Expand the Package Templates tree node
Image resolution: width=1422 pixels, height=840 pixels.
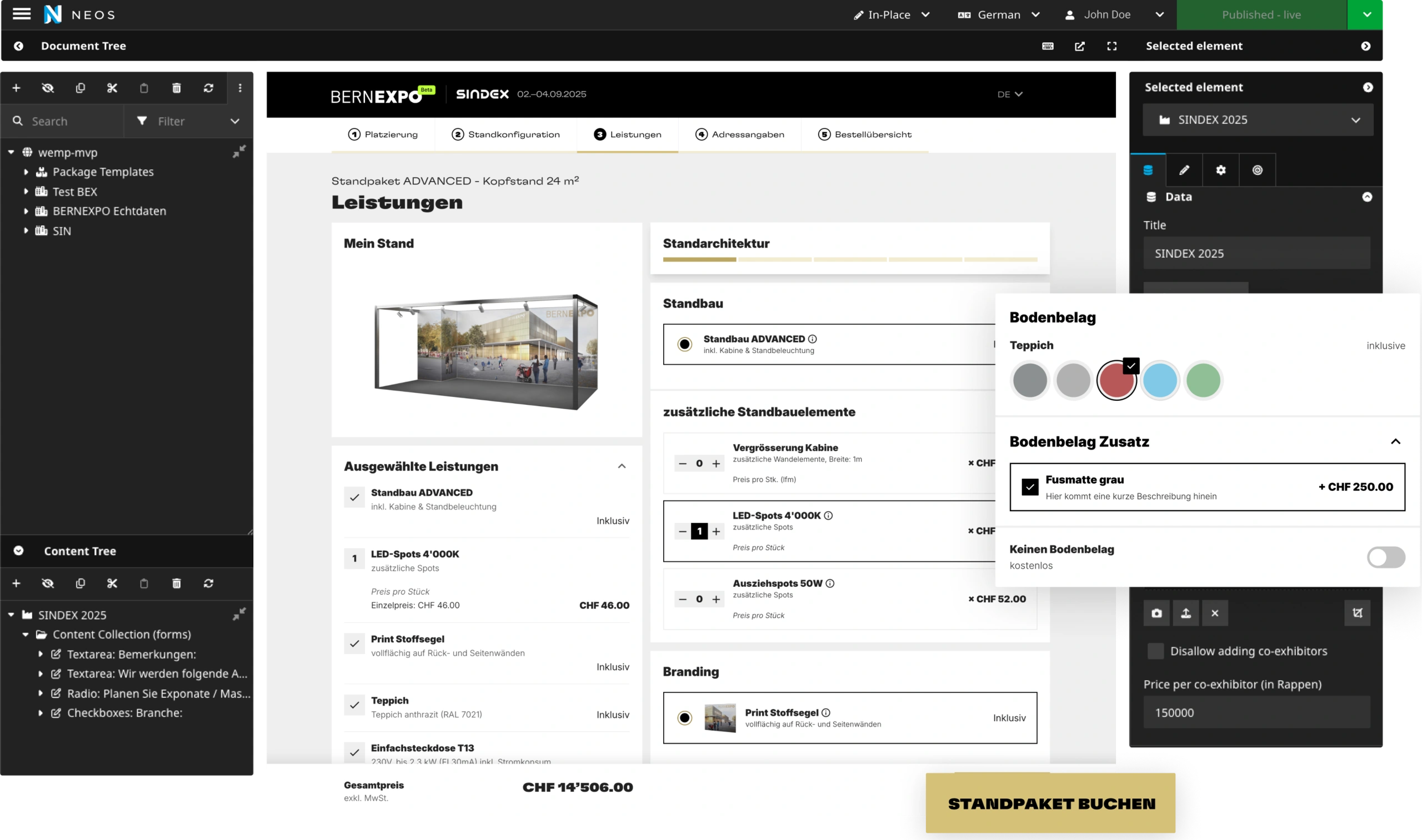(x=26, y=172)
